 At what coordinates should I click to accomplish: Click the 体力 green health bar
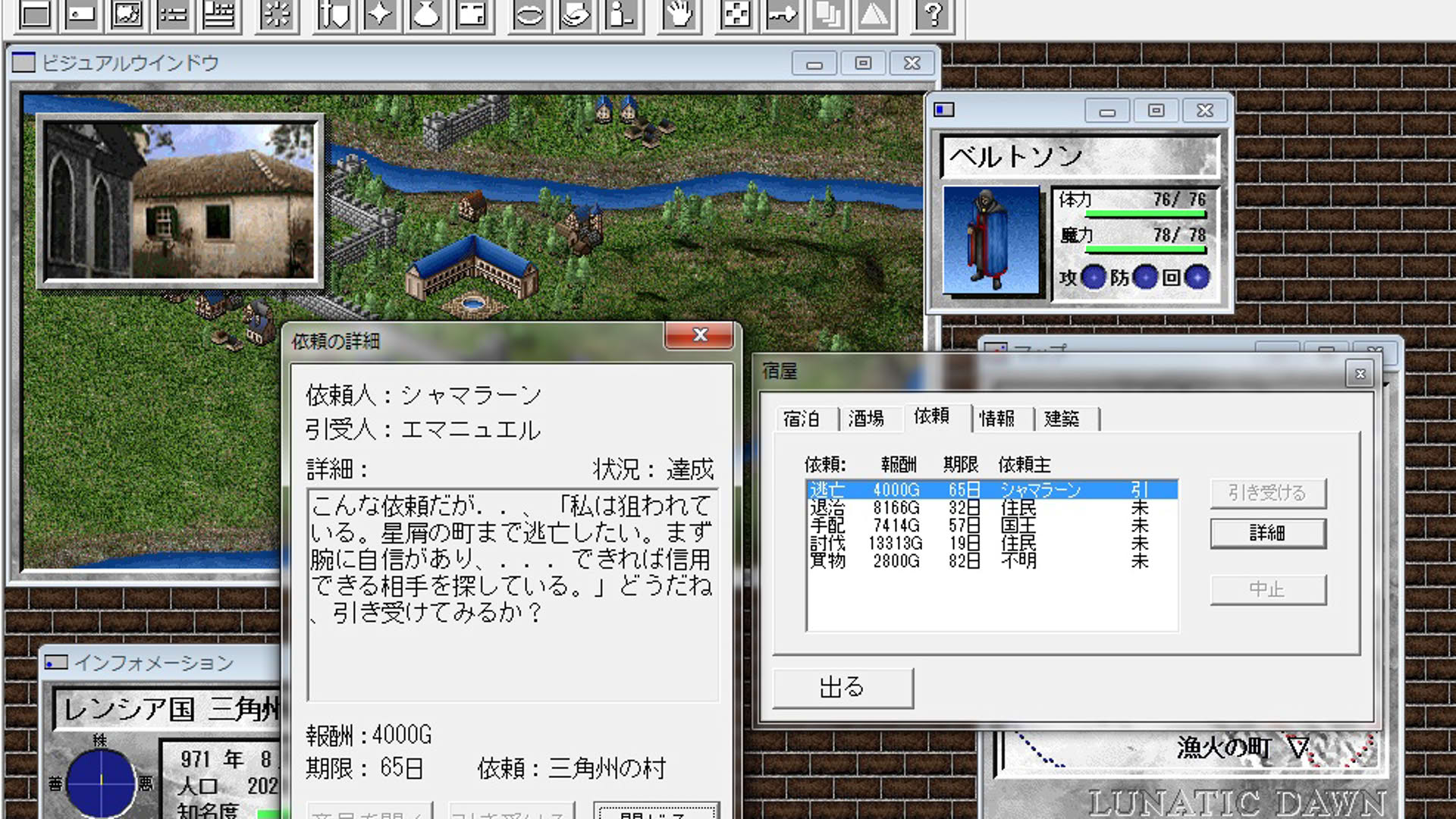click(1146, 215)
